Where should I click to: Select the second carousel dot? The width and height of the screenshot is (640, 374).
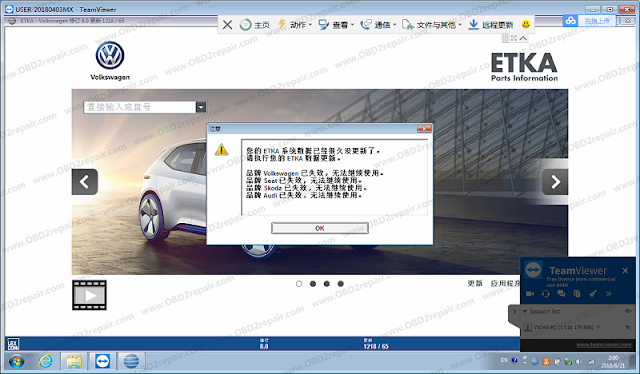coord(313,284)
